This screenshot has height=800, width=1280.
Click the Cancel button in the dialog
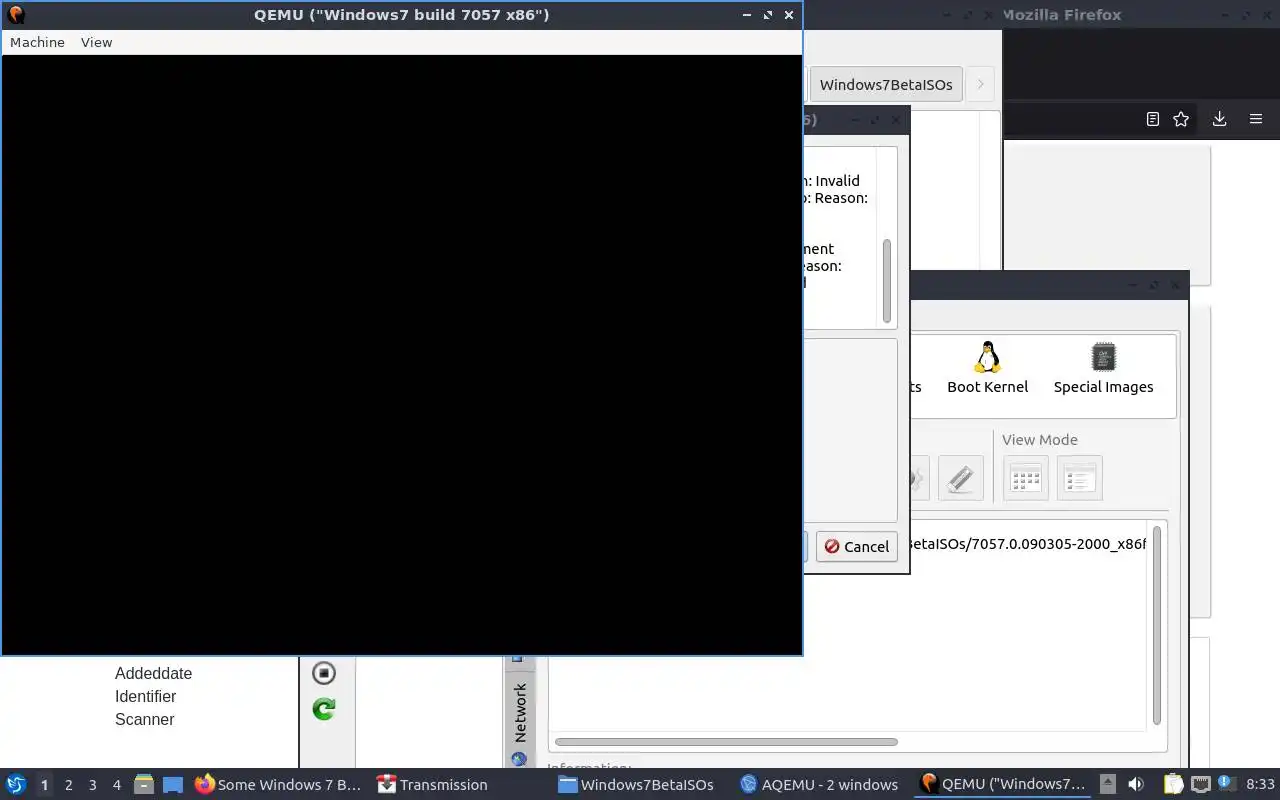857,546
